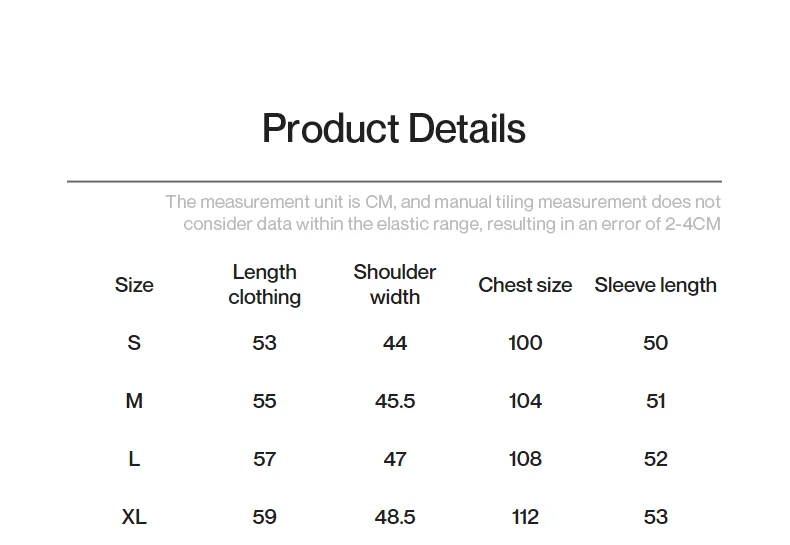Screen dimensions: 790x545
Task: Click chest size value 100
Action: (x=525, y=343)
